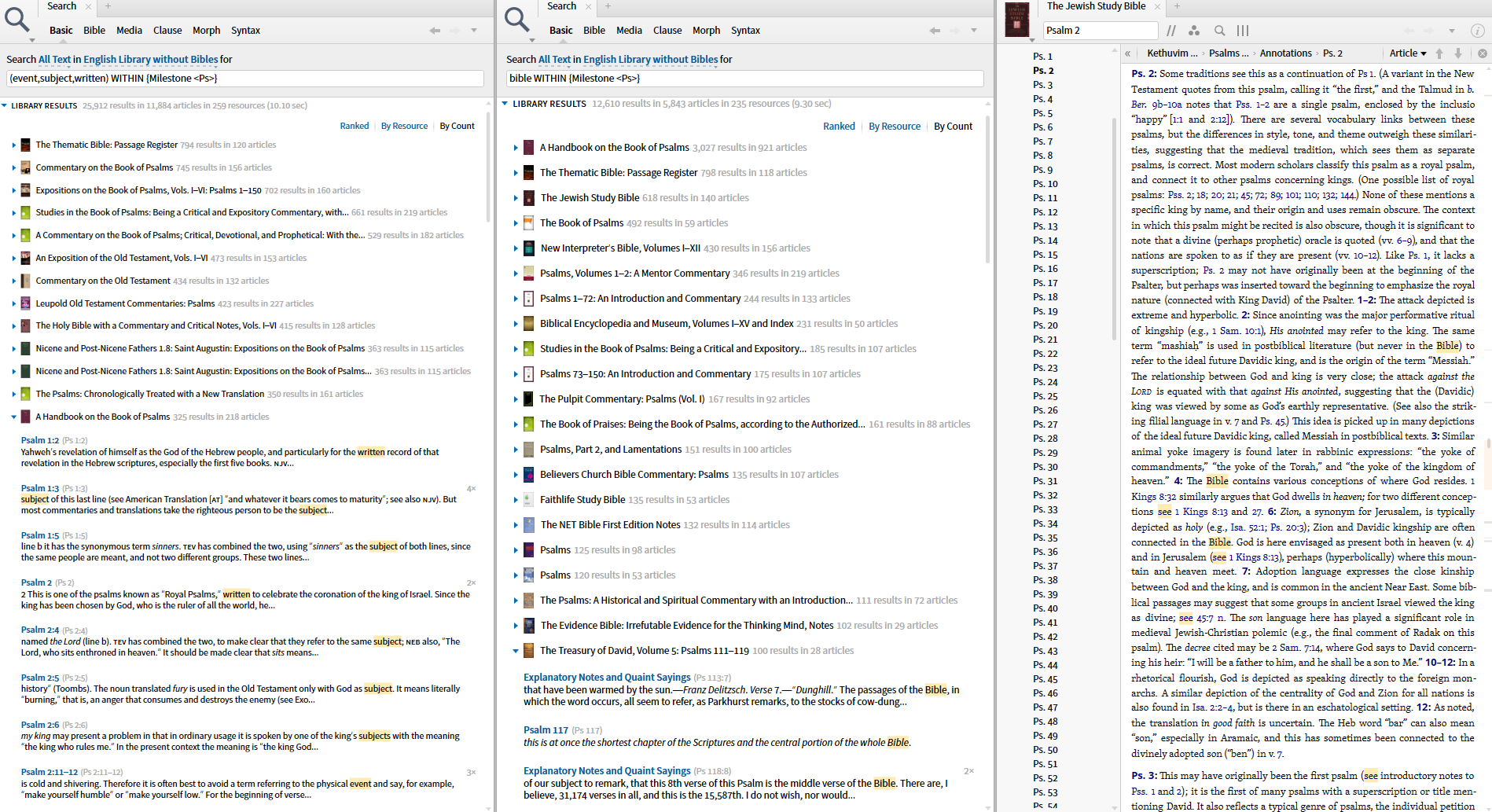The height and width of the screenshot is (812, 1492).
Task: Collapse contents pane with double-chevron icon
Action: (x=1128, y=53)
